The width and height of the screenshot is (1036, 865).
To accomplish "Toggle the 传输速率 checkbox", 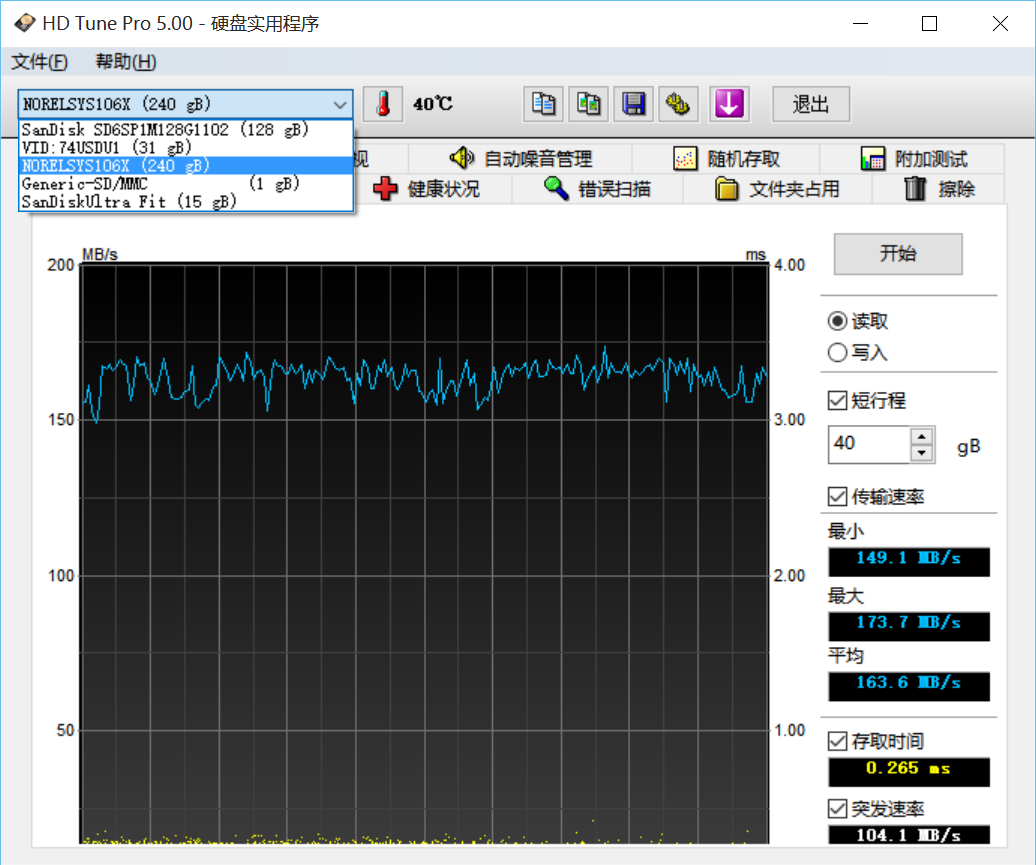I will click(837, 496).
